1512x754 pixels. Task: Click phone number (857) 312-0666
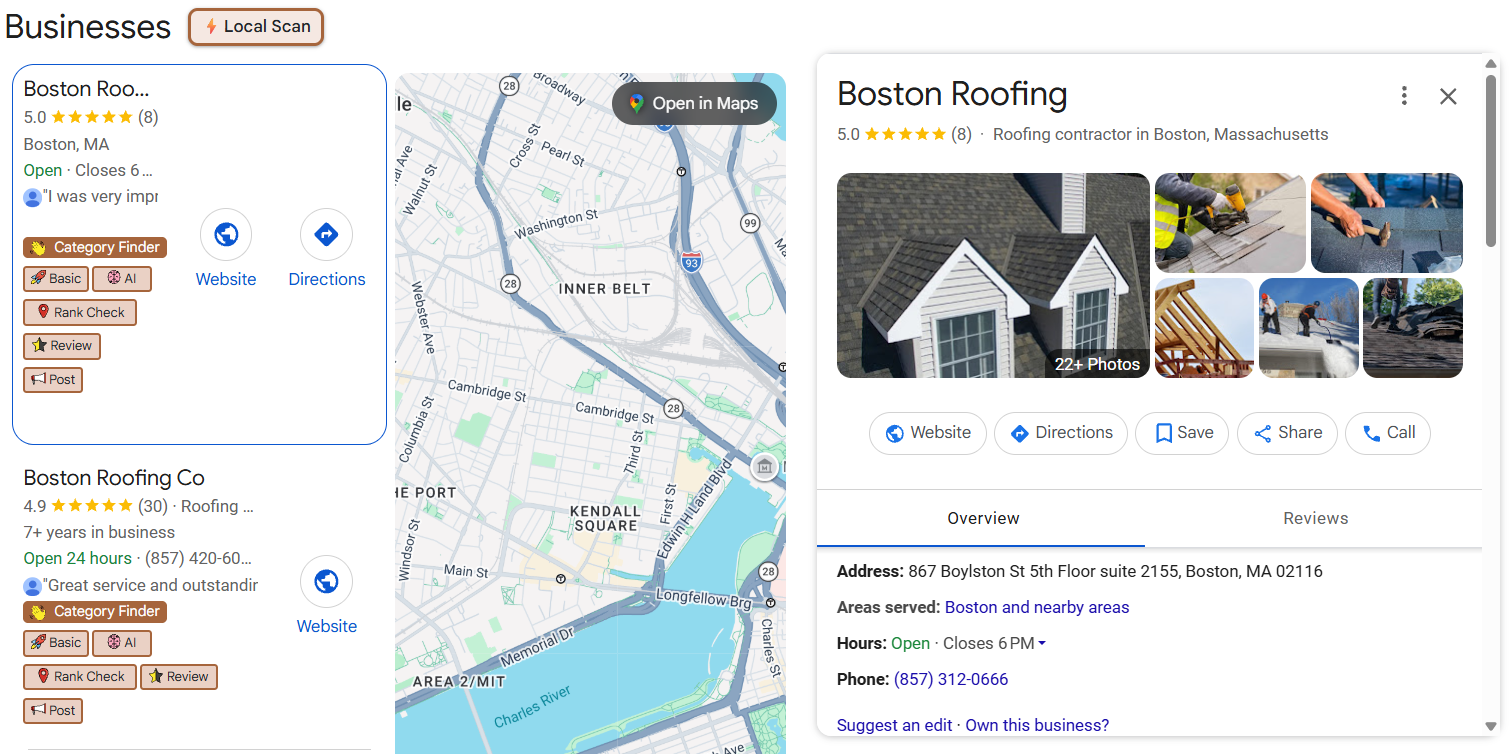951,679
